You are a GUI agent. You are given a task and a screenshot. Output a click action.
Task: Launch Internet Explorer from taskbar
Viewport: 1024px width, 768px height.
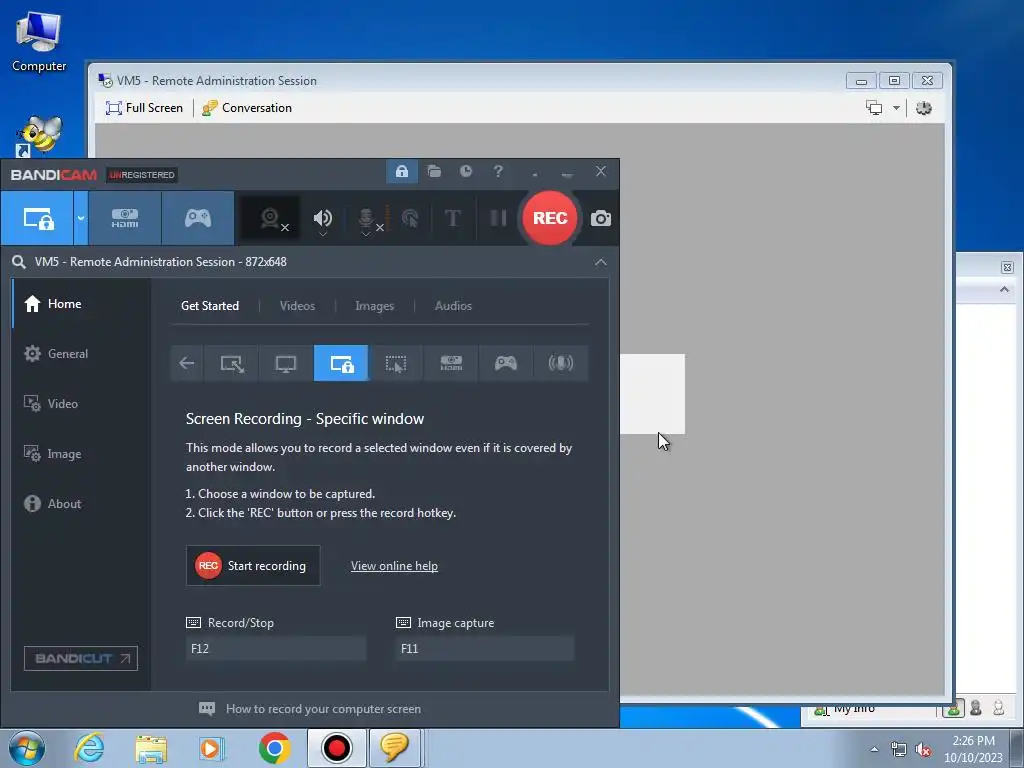click(x=89, y=748)
